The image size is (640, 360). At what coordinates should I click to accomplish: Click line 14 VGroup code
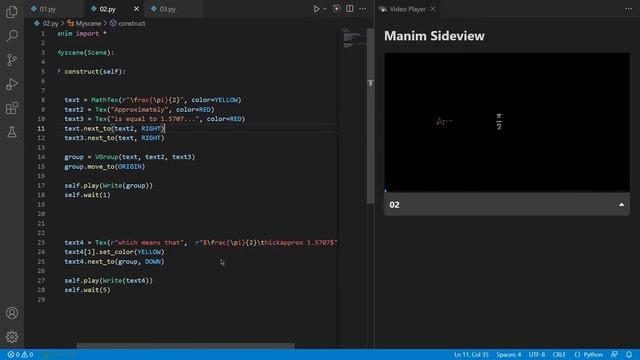[x=129, y=157]
